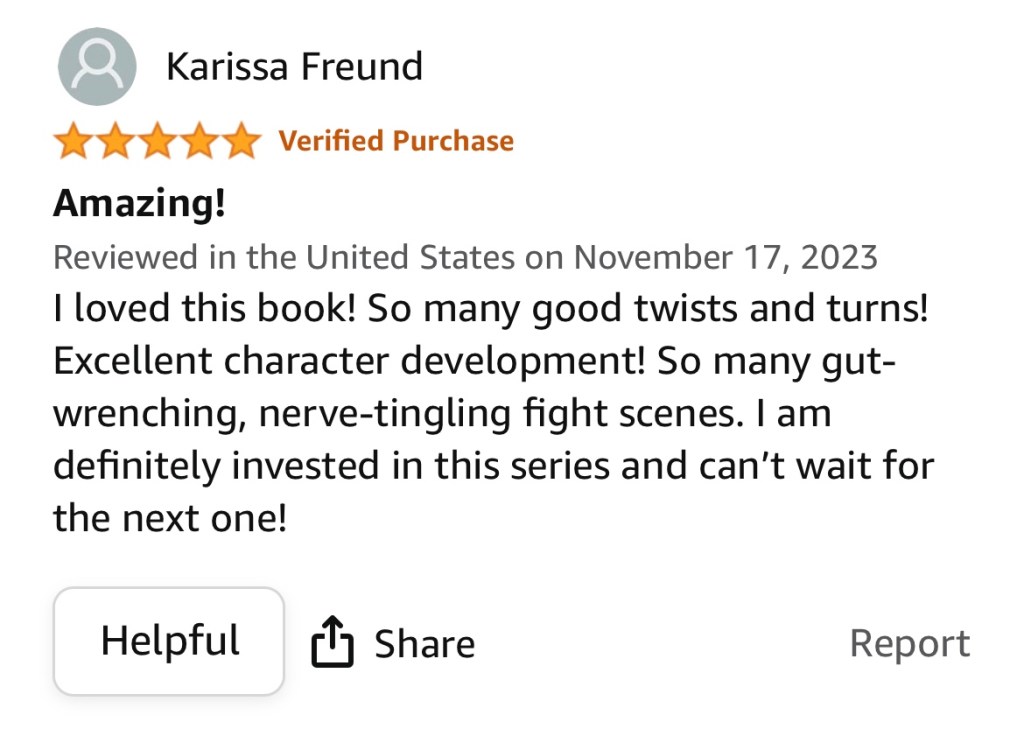1024x750 pixels.
Task: Click the Share text label
Action: pos(424,645)
